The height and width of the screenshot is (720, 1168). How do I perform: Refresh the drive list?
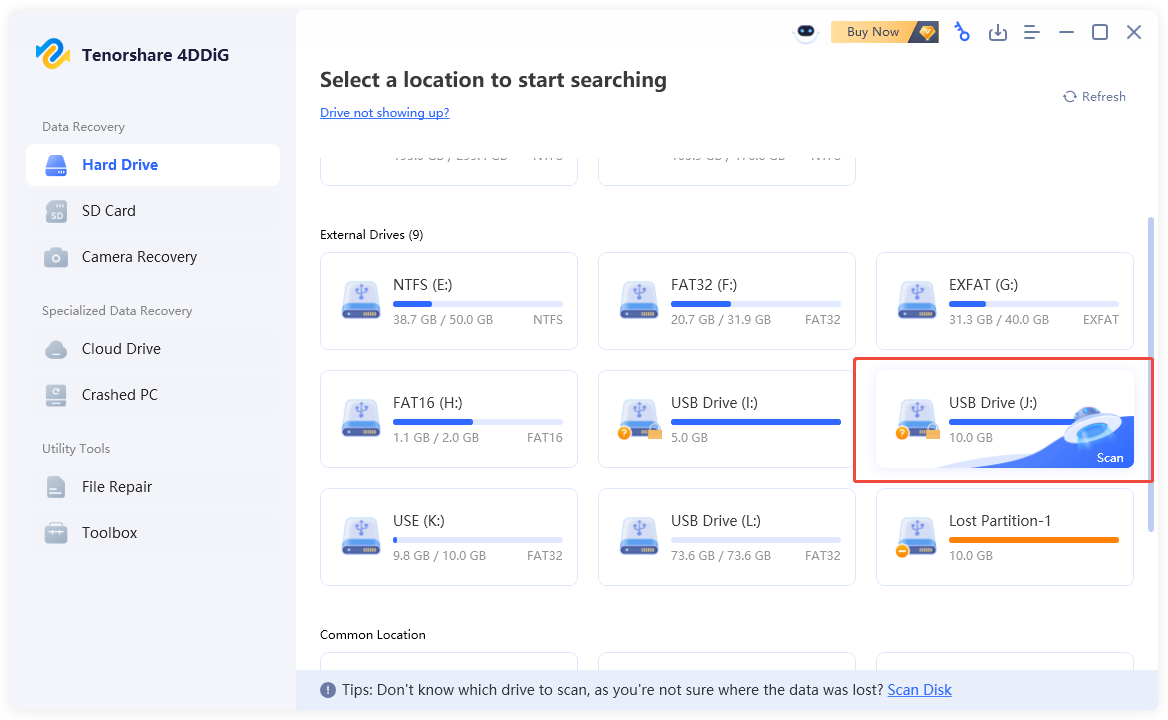[x=1094, y=97]
